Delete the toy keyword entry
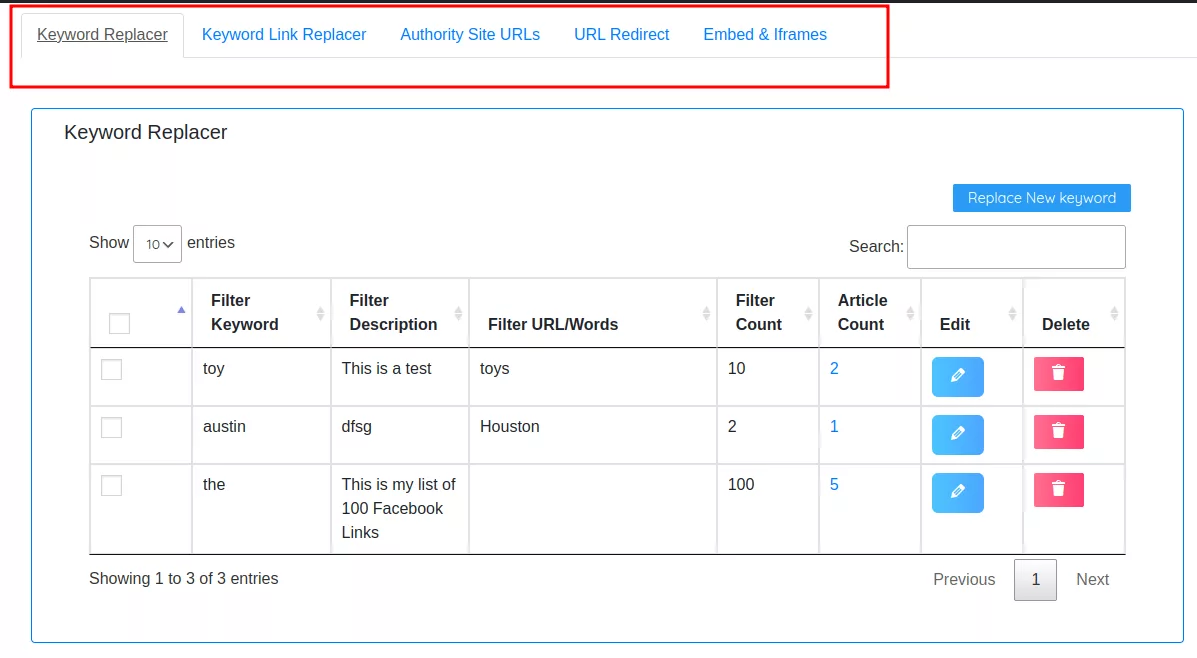 [1058, 374]
